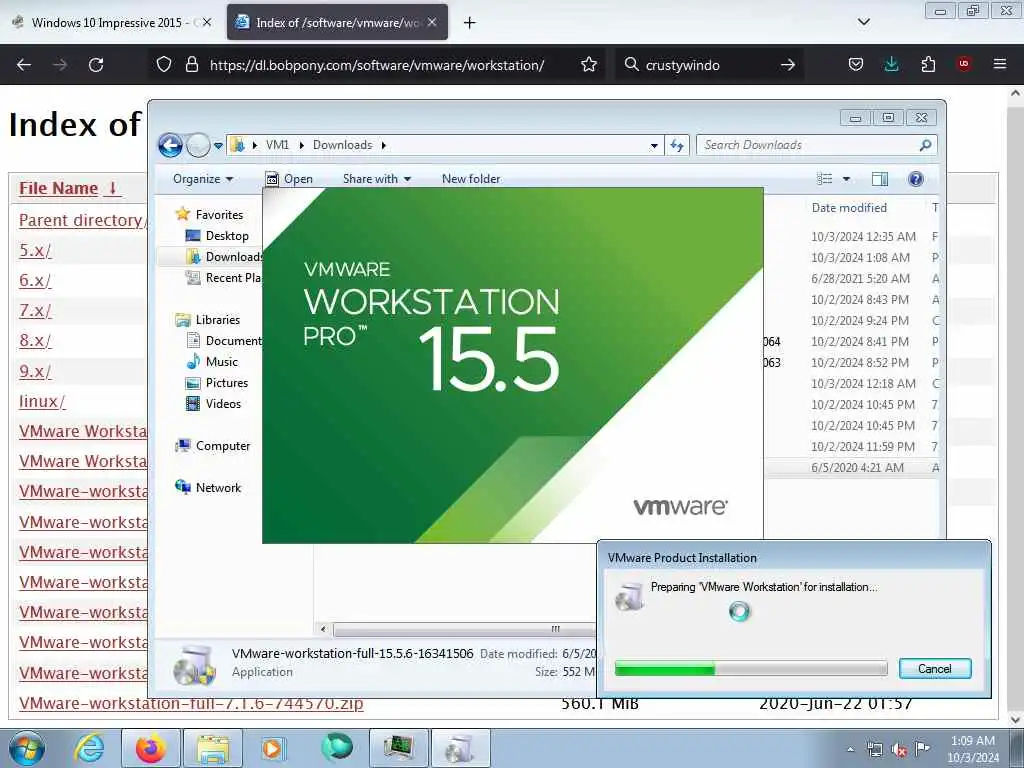Open the Firefox extensions puzzle icon
Viewport: 1024px width, 768px height.
(x=928, y=64)
